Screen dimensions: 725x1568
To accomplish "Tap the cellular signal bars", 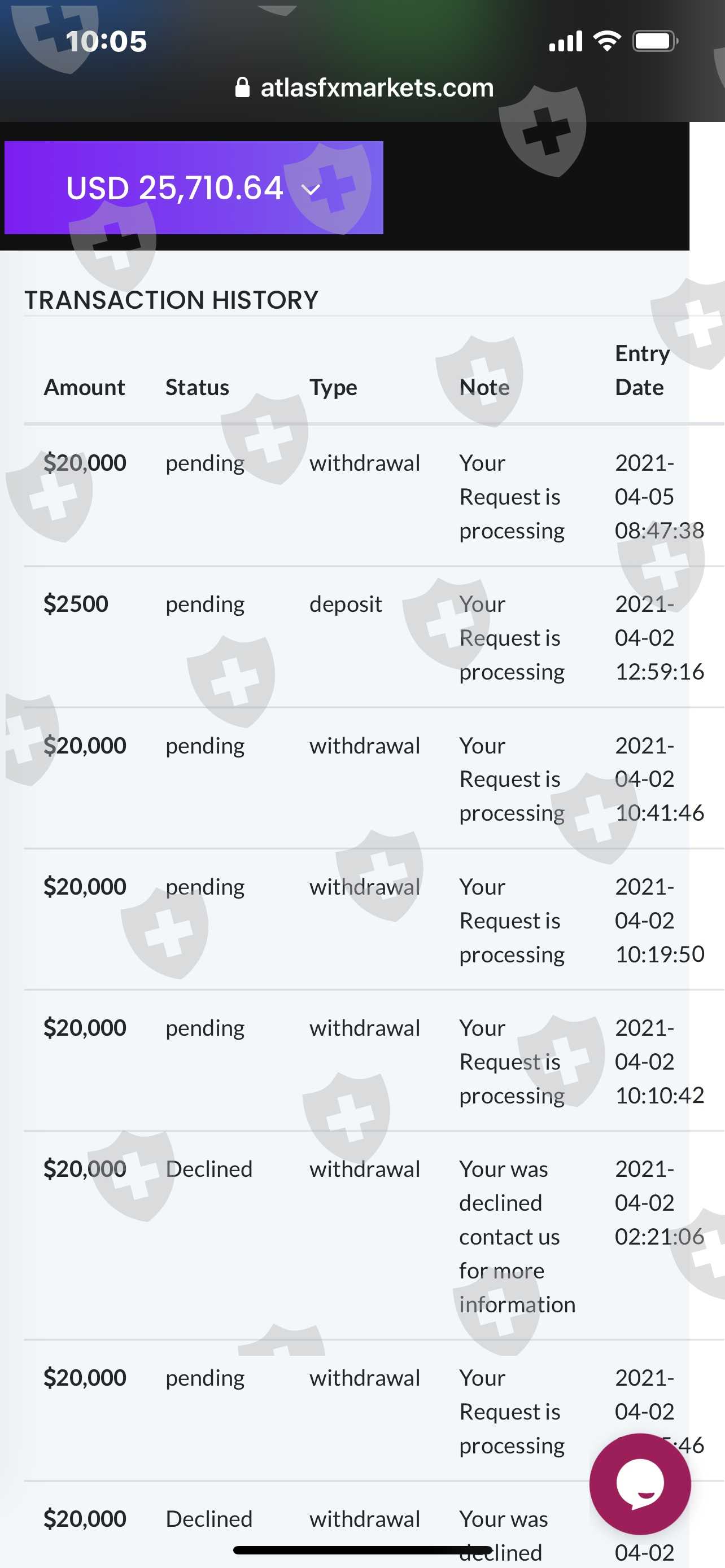I will 566,41.
